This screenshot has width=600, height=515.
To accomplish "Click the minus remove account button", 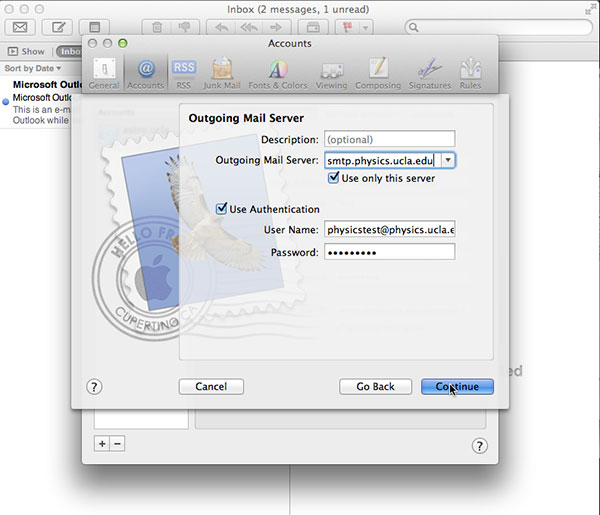I will (x=117, y=443).
